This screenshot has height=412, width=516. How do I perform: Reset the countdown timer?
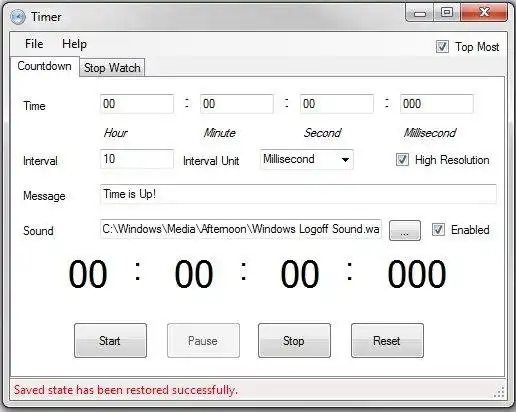coord(387,341)
